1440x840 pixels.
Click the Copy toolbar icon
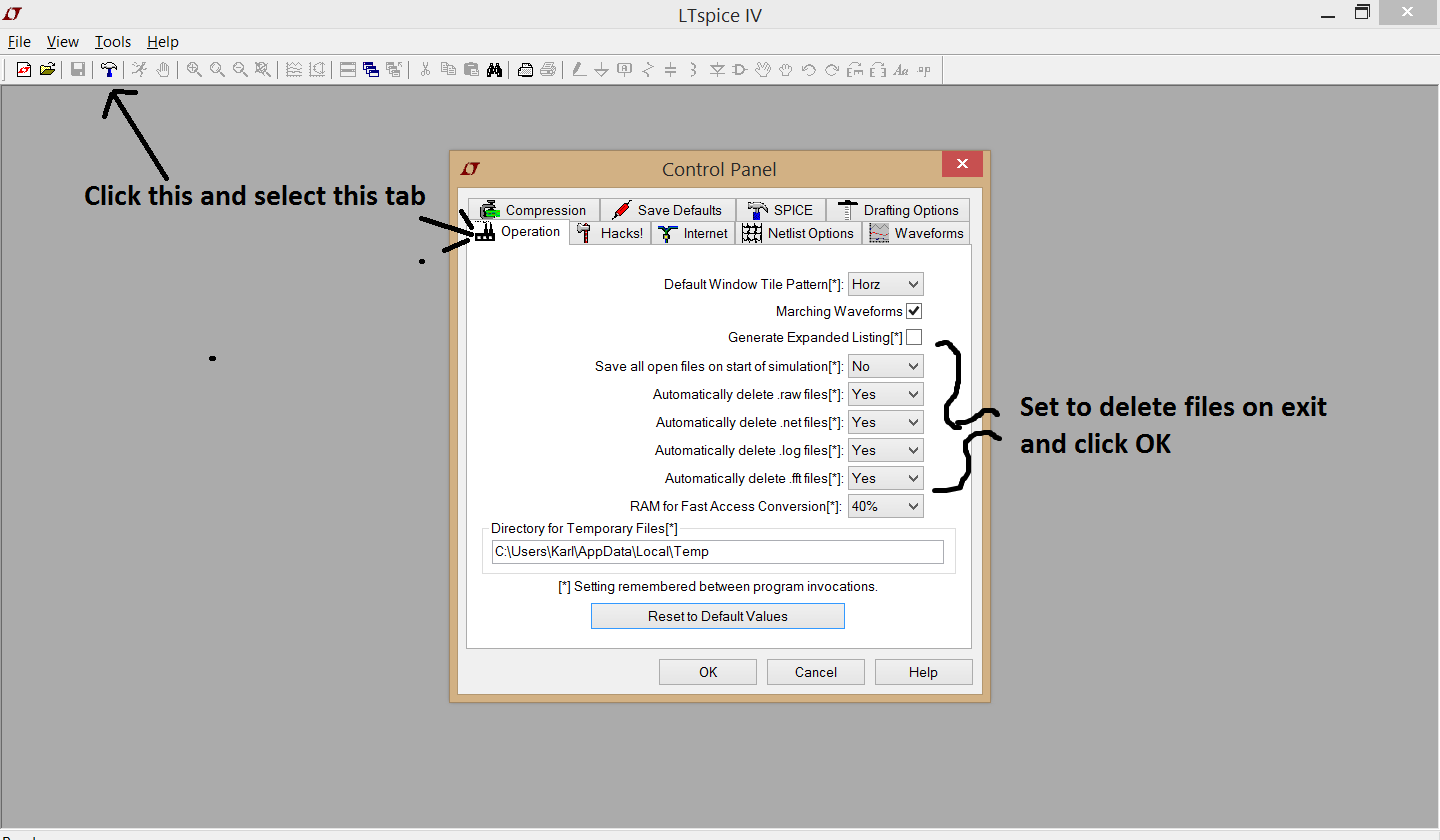pyautogui.click(x=448, y=69)
